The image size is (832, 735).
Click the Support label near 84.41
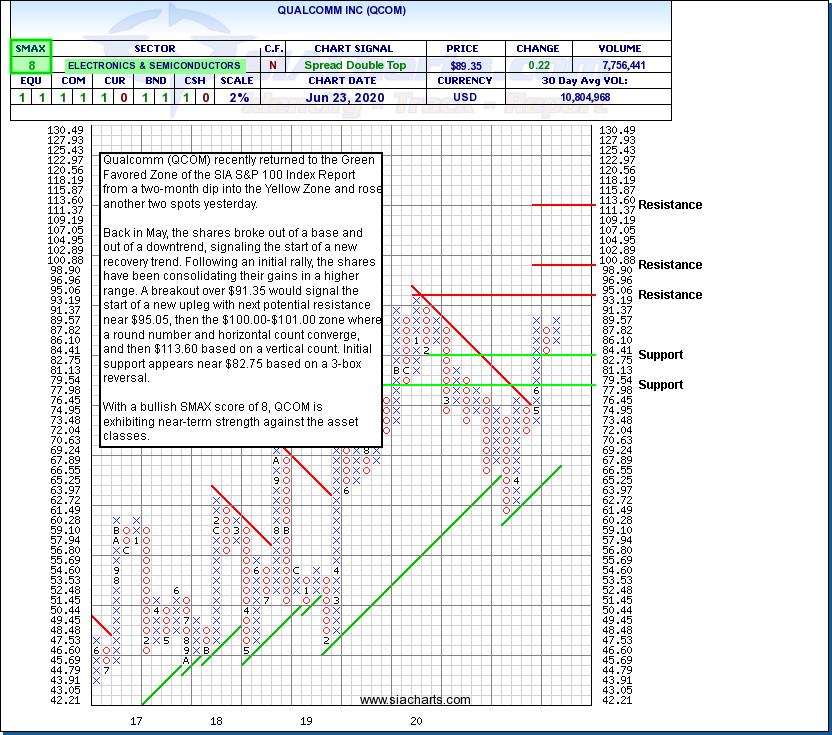(x=661, y=355)
